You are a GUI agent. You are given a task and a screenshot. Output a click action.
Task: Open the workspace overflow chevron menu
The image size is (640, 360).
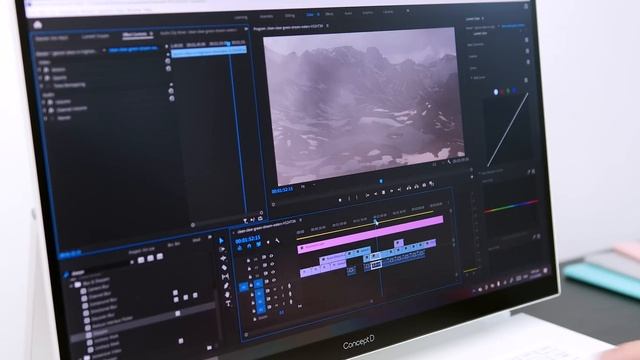pos(407,12)
